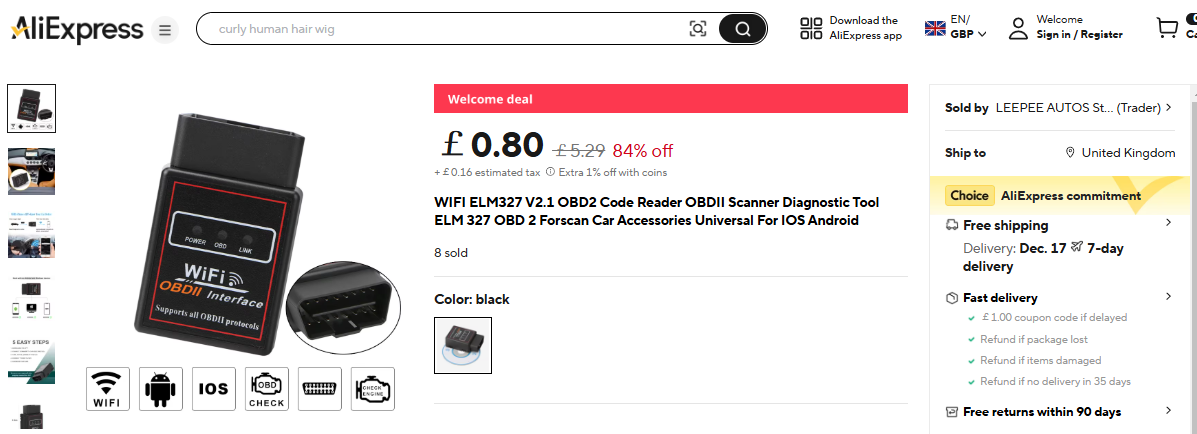Click the black magnifier search button
1197x434 pixels.
[x=742, y=29]
